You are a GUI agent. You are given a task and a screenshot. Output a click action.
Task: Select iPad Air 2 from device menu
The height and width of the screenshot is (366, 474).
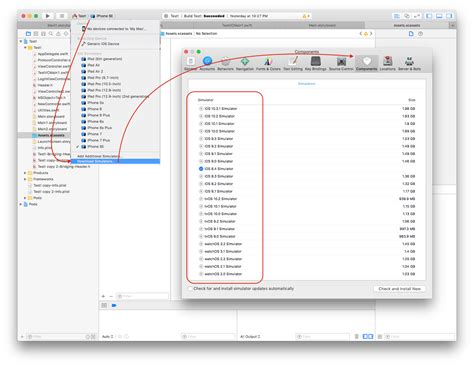[115, 71]
